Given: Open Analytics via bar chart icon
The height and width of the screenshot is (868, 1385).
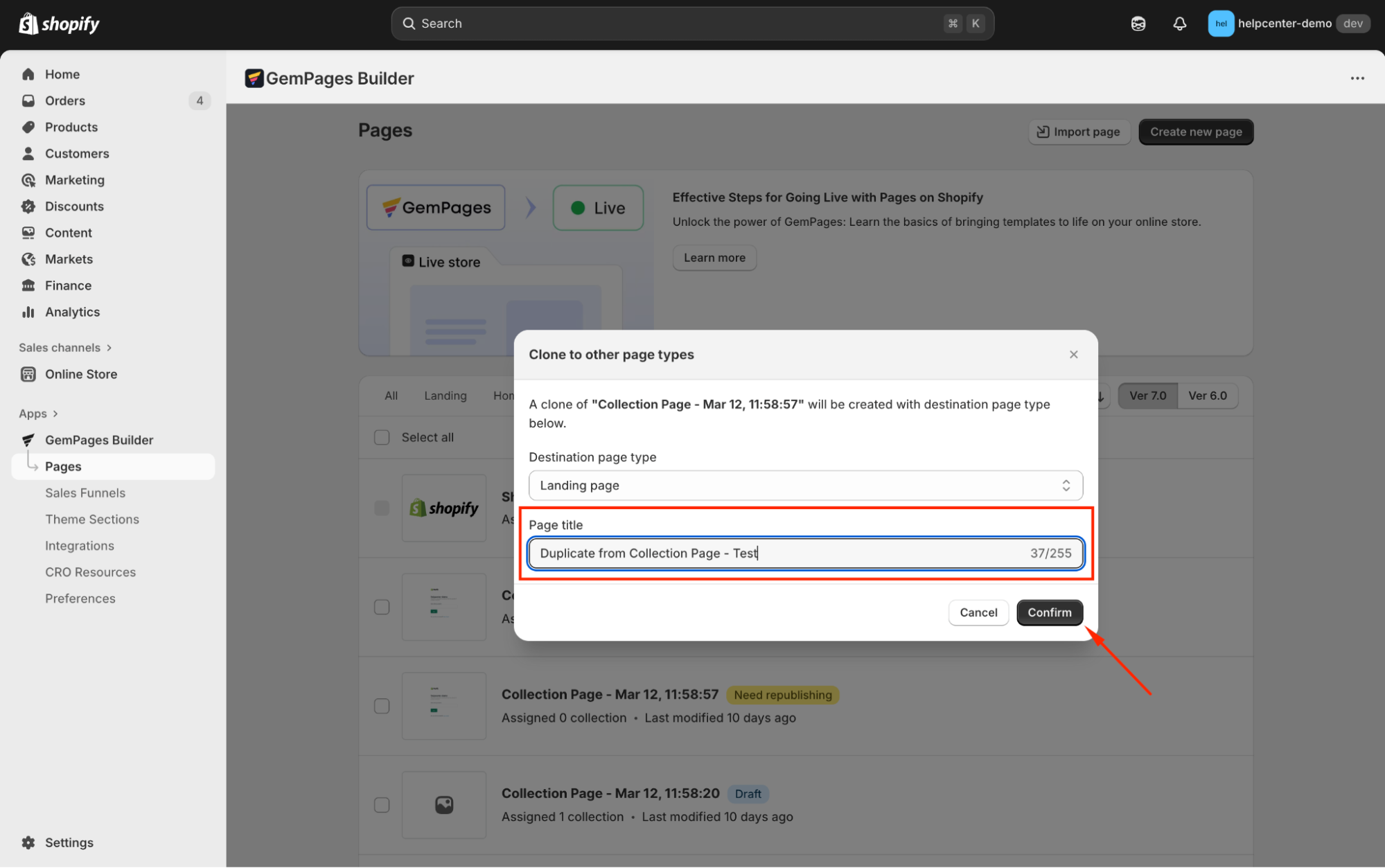Looking at the screenshot, I should [28, 312].
